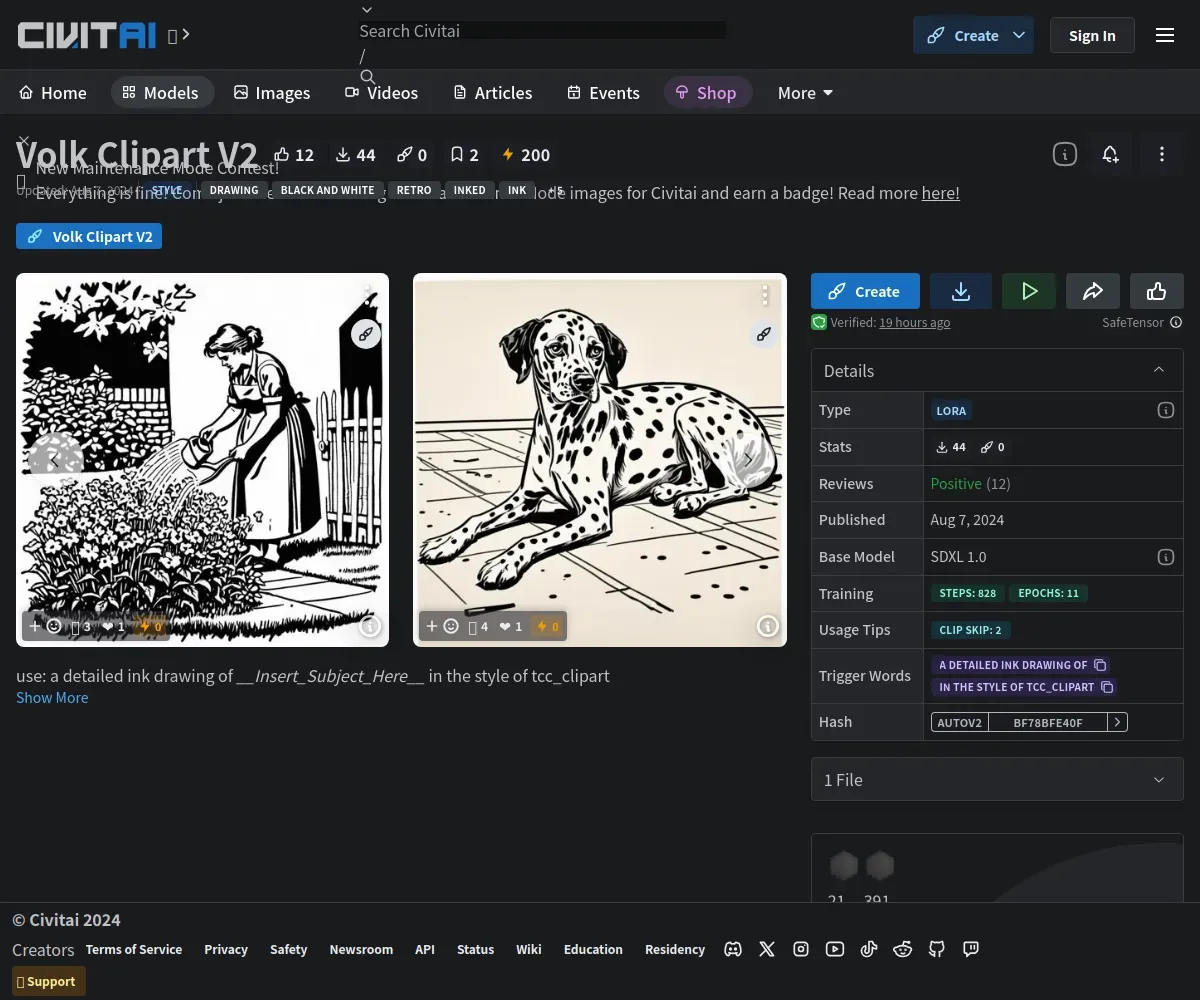Open the Discord icon in footer
1200x1000 pixels.
pos(733,949)
